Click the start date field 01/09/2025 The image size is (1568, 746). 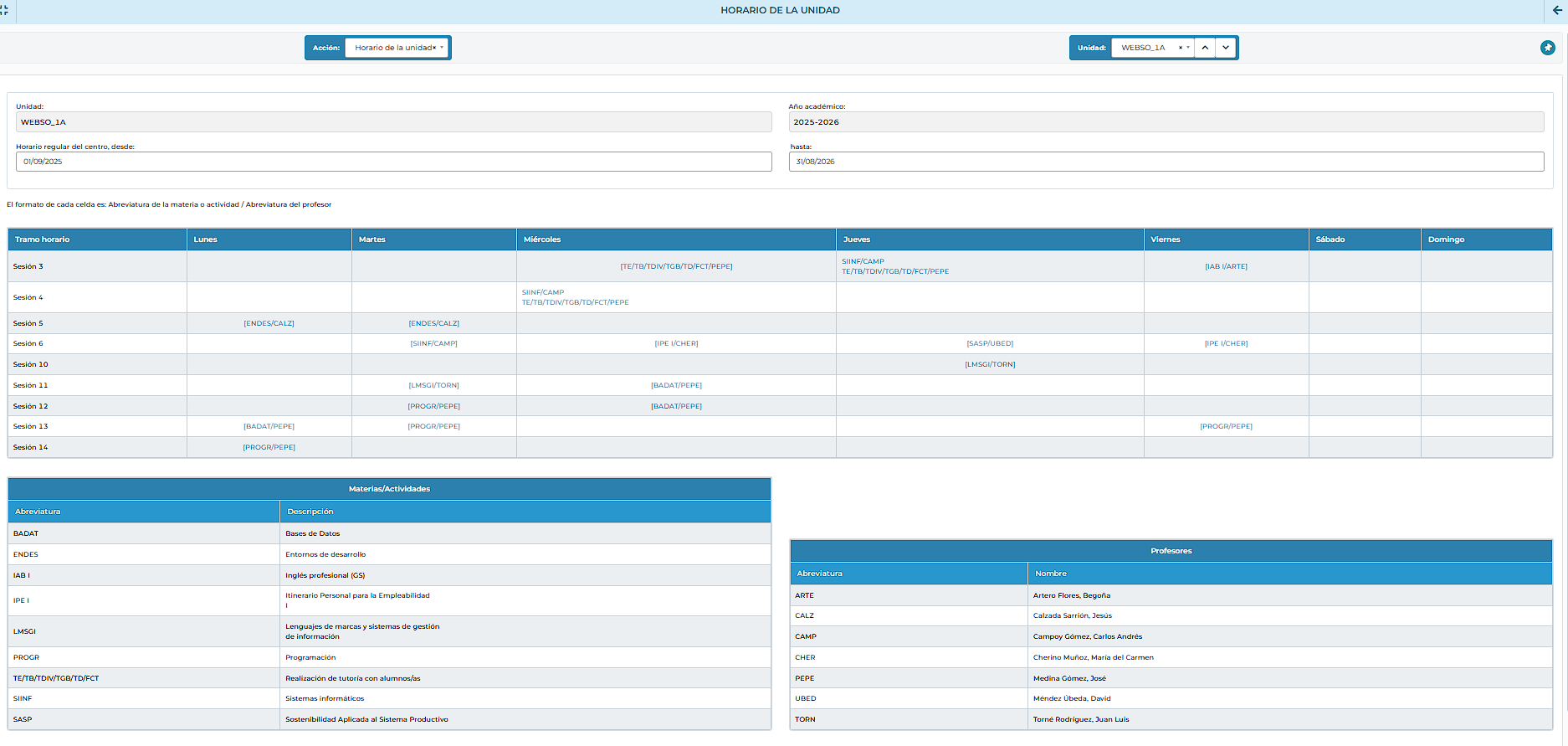pos(393,162)
